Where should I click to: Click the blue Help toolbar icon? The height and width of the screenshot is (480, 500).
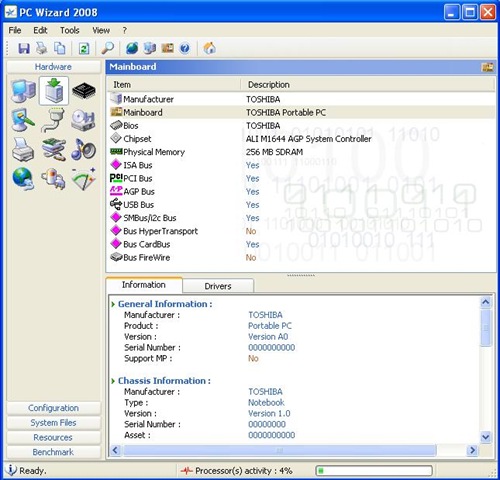click(185, 49)
